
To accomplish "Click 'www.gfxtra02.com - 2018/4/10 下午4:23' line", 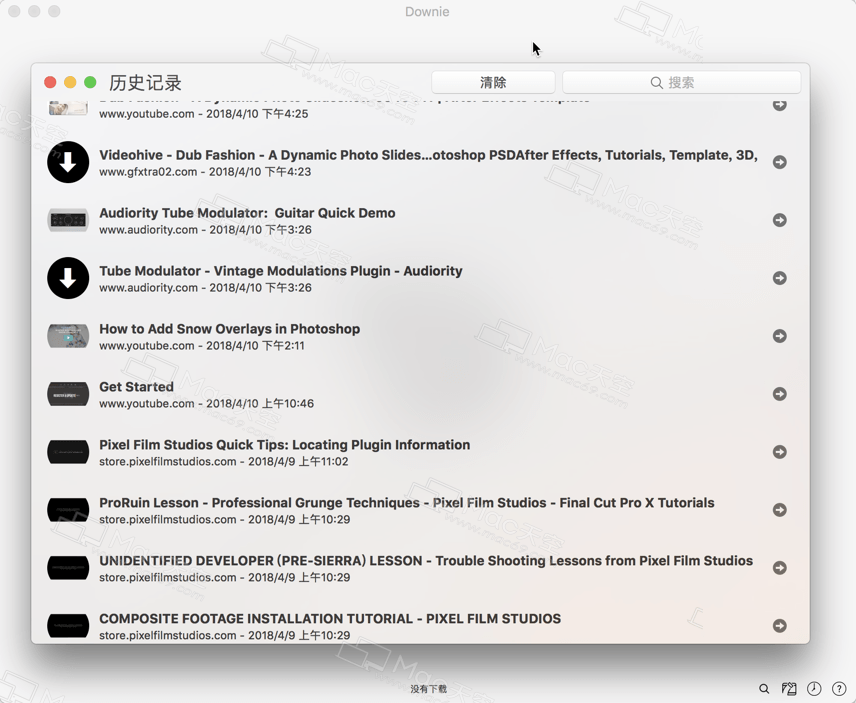I will tap(205, 172).
